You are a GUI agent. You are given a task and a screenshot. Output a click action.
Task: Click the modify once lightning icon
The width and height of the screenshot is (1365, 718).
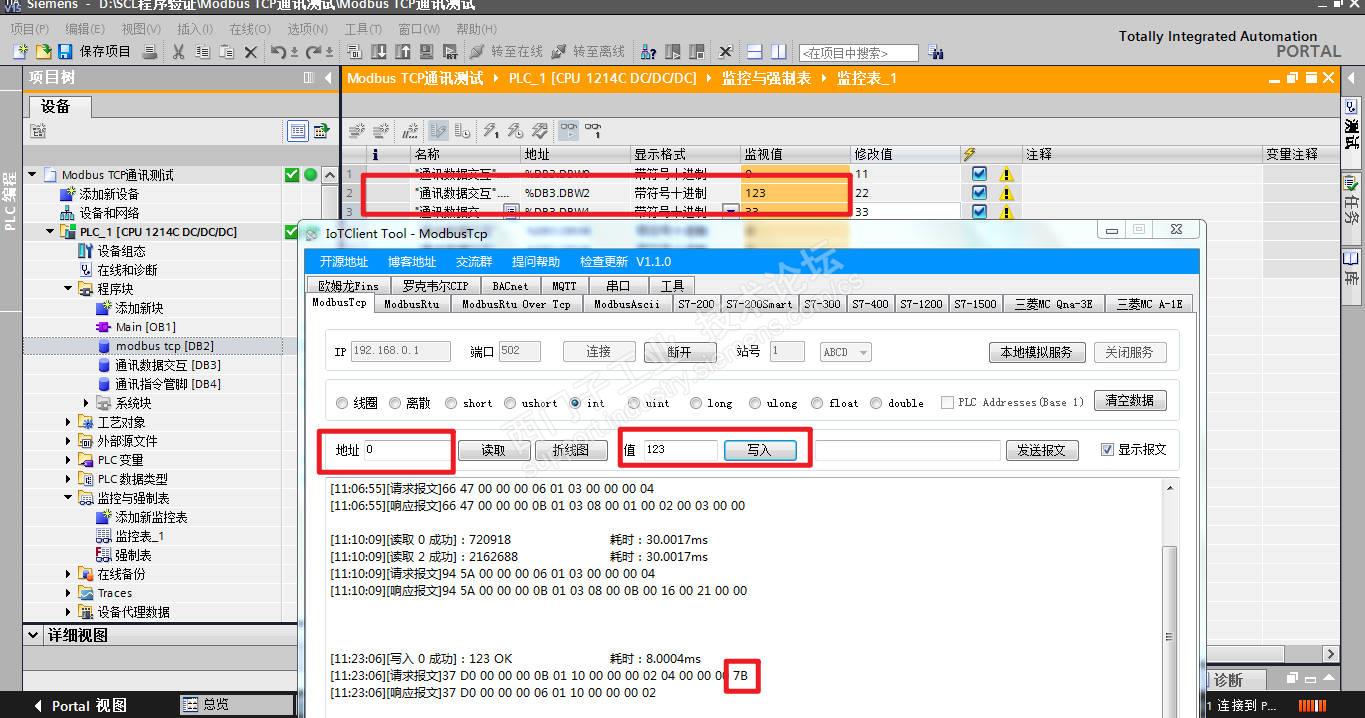[x=490, y=130]
